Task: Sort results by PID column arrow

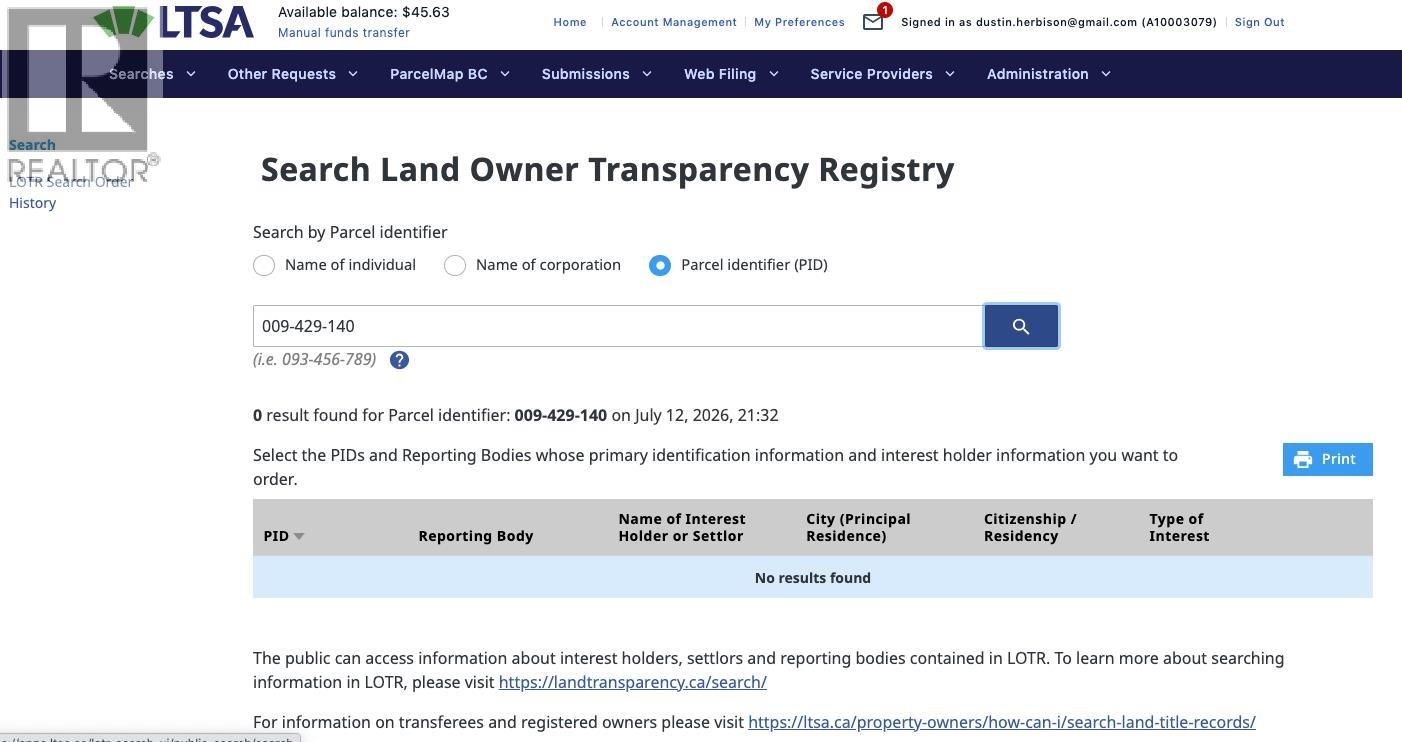Action: pos(298,537)
